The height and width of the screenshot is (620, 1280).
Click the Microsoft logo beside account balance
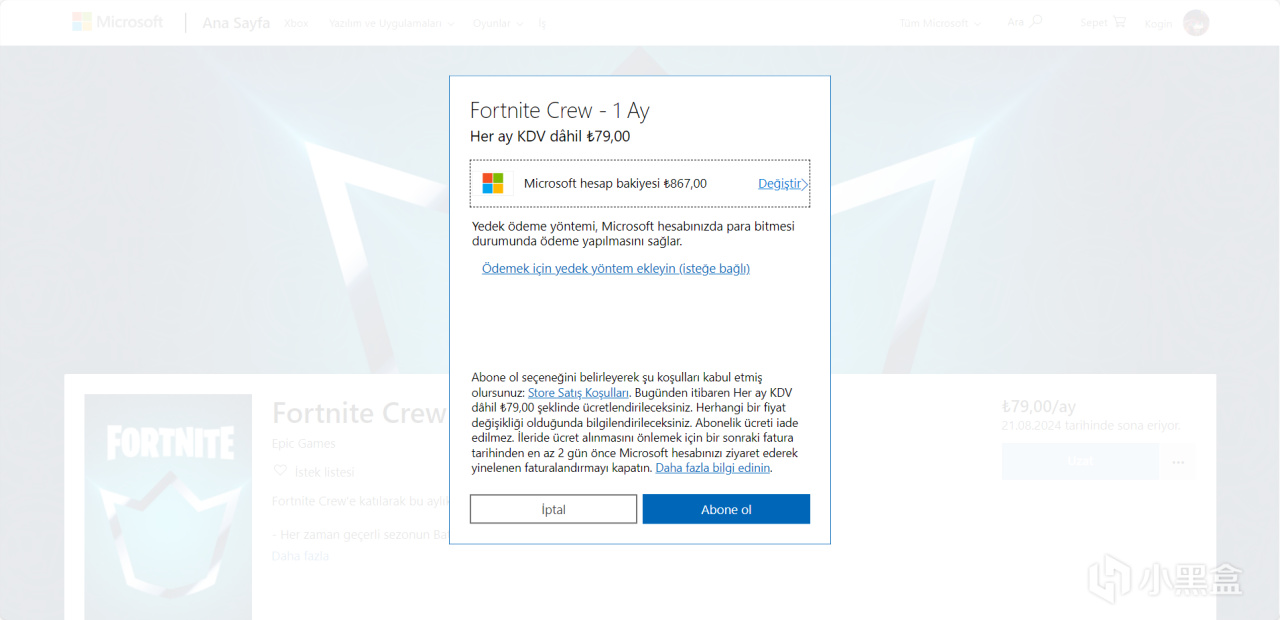coord(493,183)
